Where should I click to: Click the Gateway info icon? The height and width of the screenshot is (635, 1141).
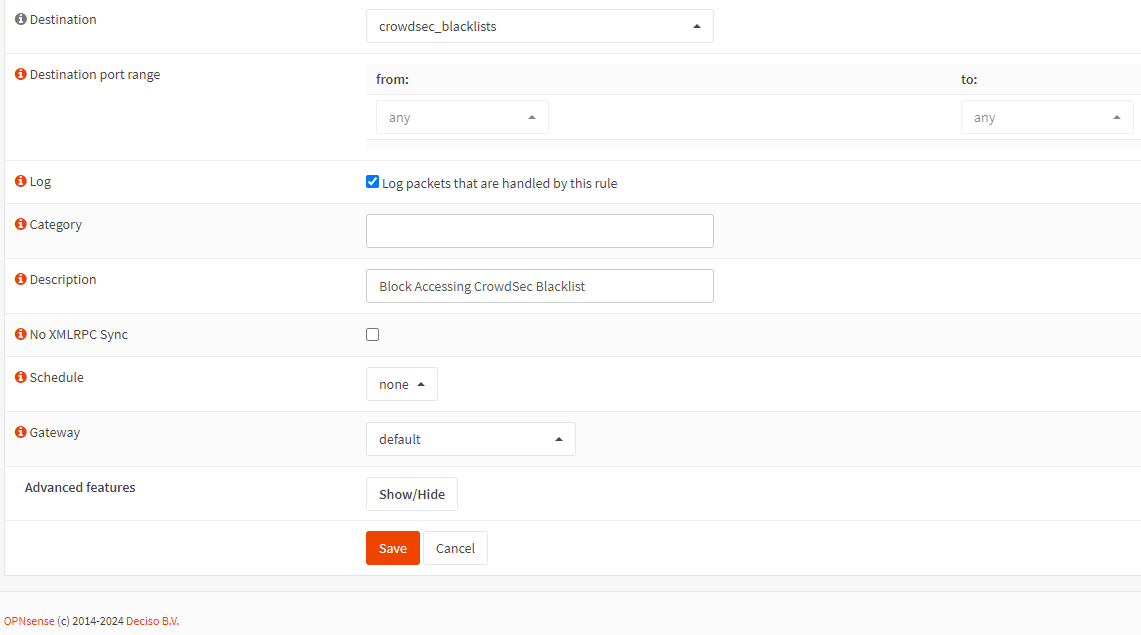click(18, 432)
